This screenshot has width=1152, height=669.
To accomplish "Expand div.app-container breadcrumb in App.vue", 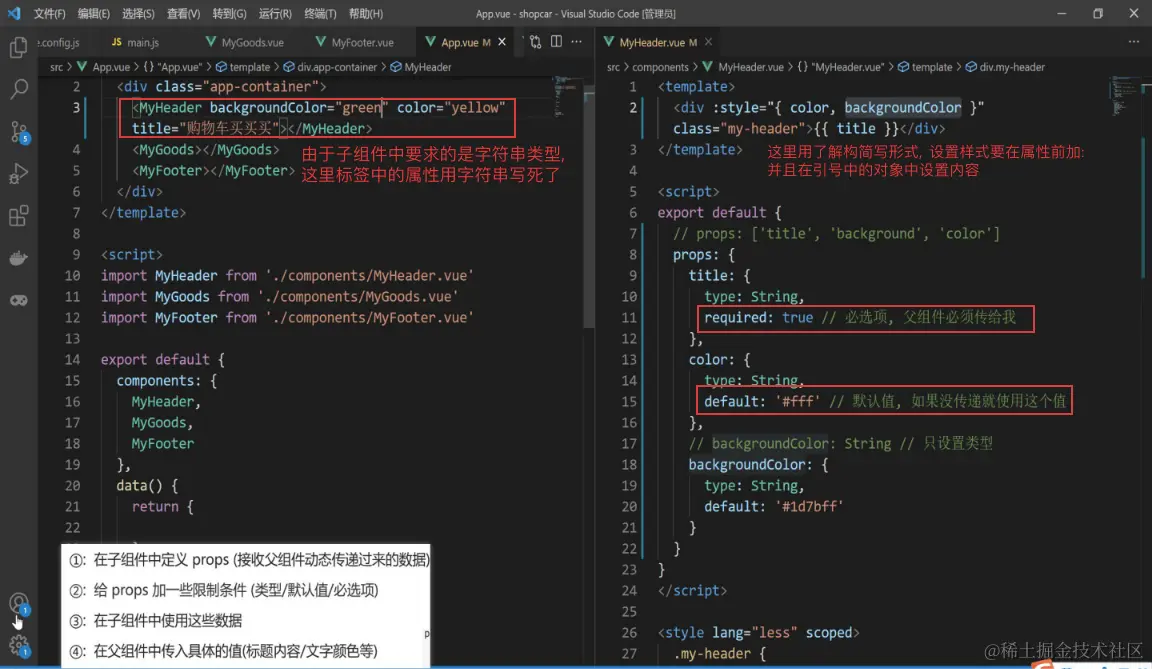I will (x=337, y=67).
